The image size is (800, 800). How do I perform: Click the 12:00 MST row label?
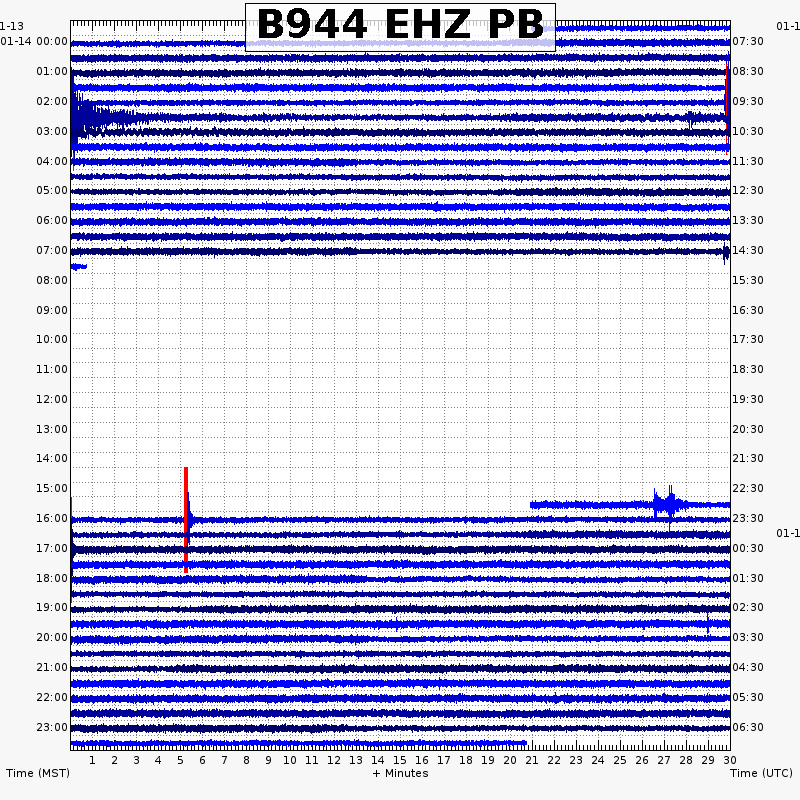[52, 399]
